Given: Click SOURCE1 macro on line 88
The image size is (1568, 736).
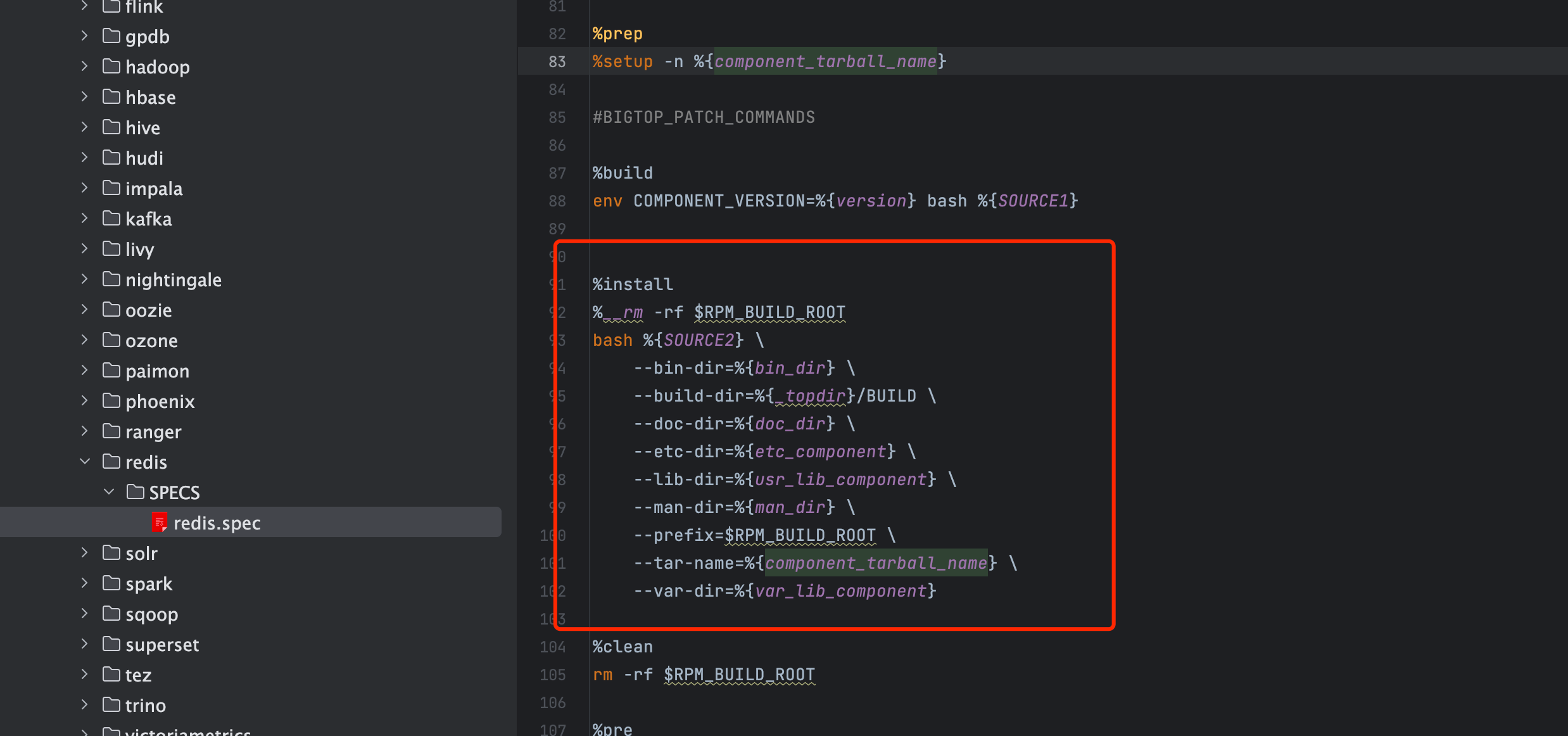Looking at the screenshot, I should [1033, 201].
